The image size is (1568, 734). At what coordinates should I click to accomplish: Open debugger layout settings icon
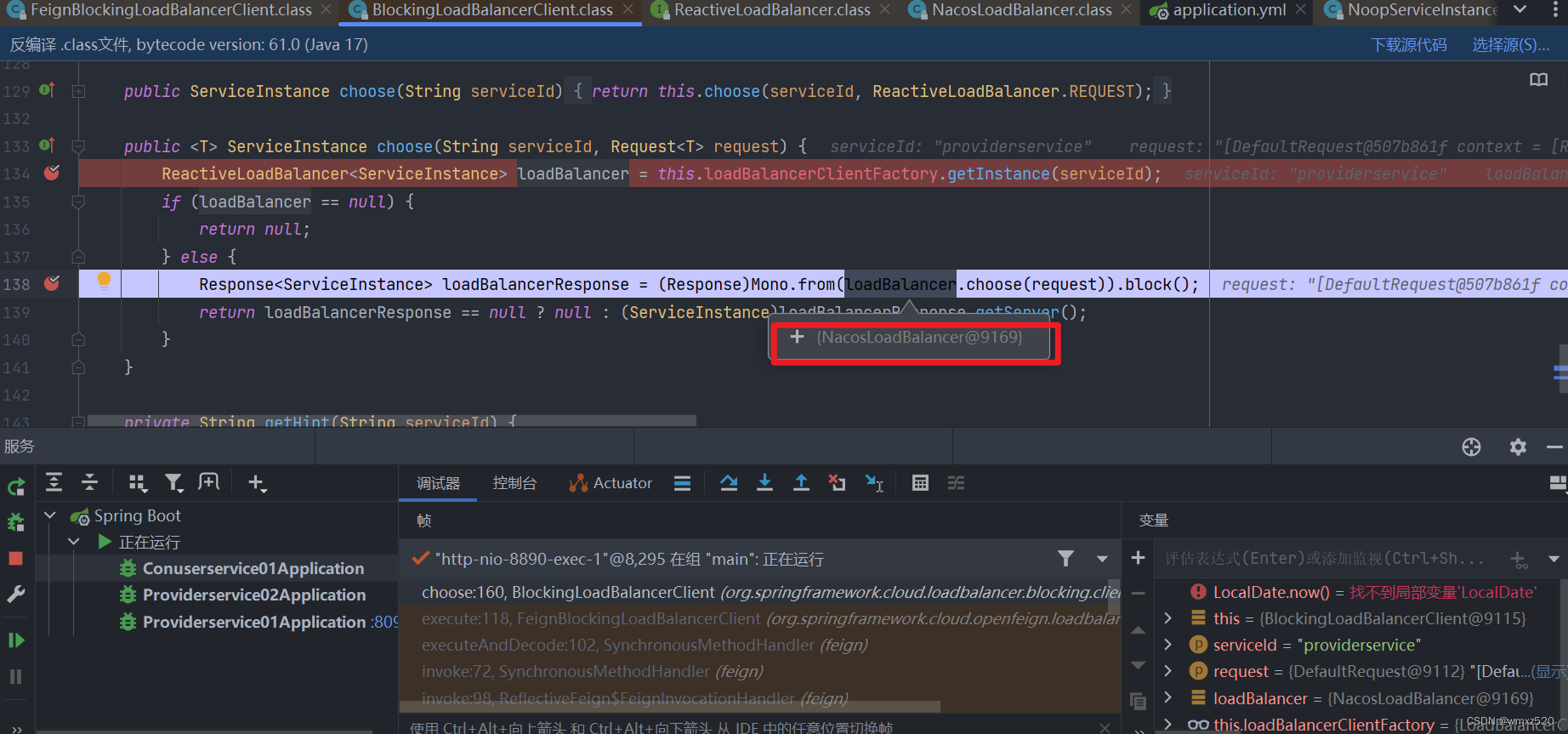pos(1557,483)
